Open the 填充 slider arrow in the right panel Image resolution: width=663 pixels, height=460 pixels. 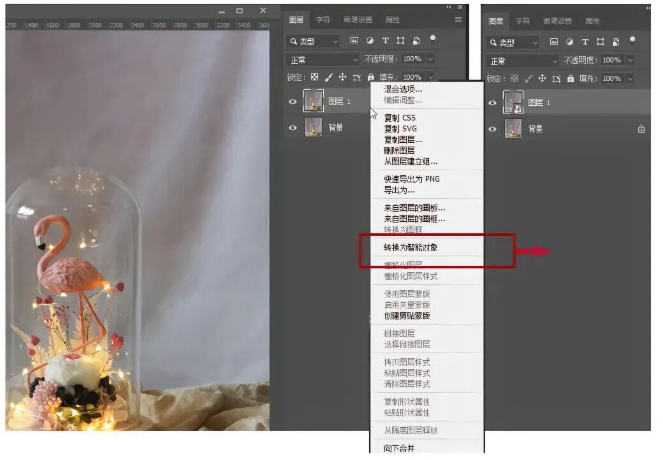point(630,78)
